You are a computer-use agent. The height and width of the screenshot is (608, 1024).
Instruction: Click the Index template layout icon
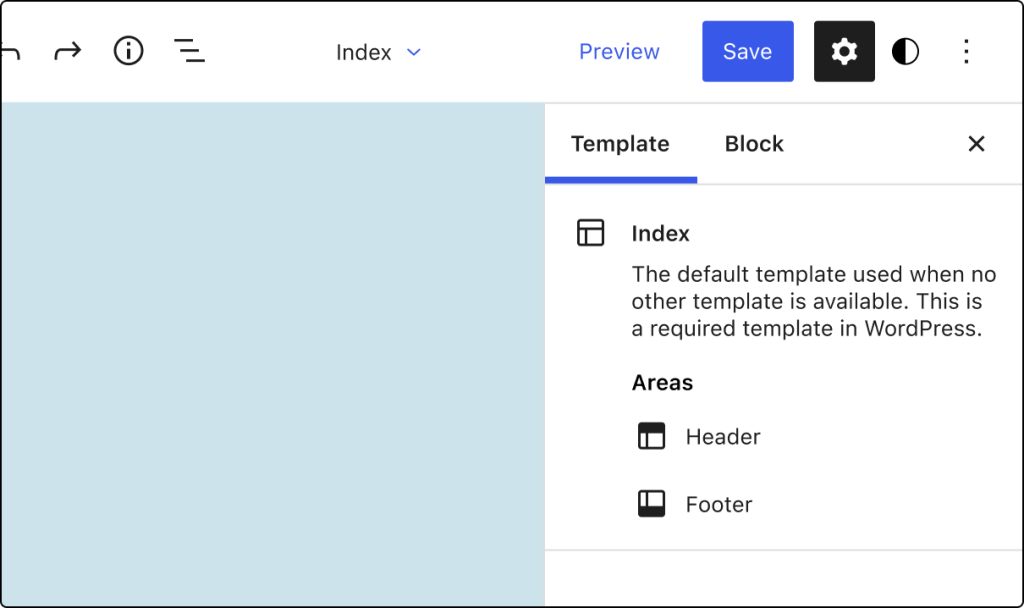tap(590, 232)
